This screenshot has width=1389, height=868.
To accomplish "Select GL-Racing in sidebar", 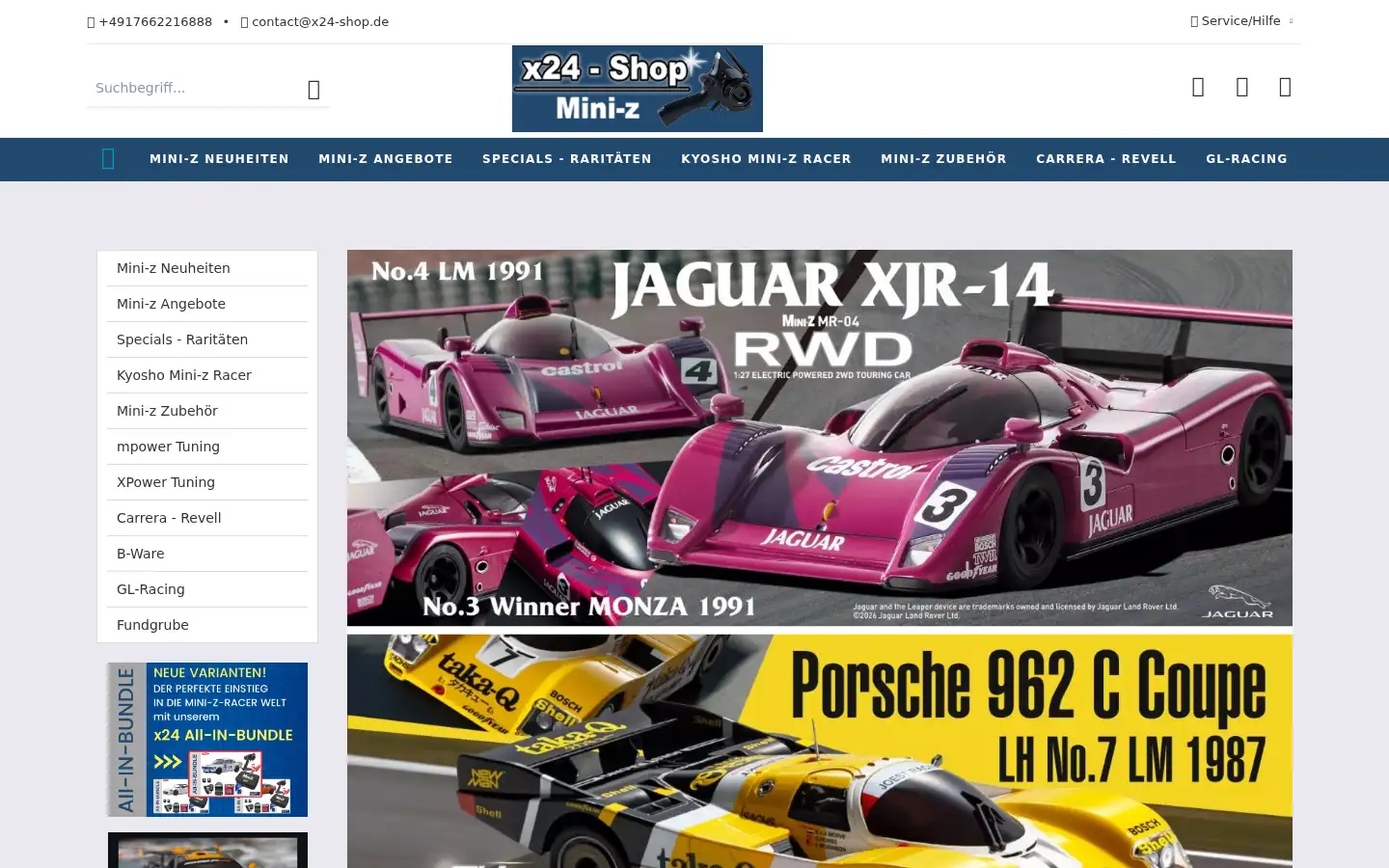I will coord(207,589).
